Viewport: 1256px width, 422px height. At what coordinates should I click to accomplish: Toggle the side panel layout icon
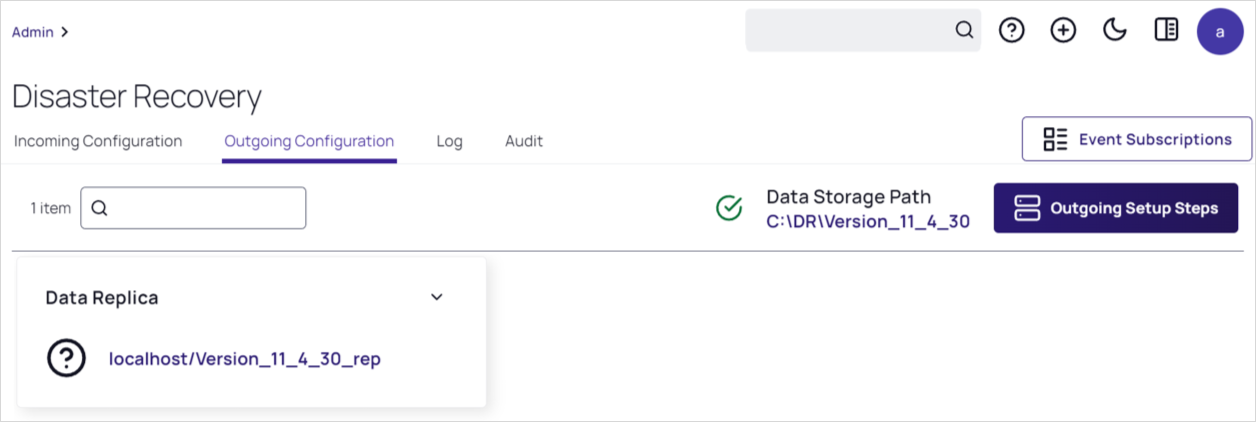[1166, 31]
